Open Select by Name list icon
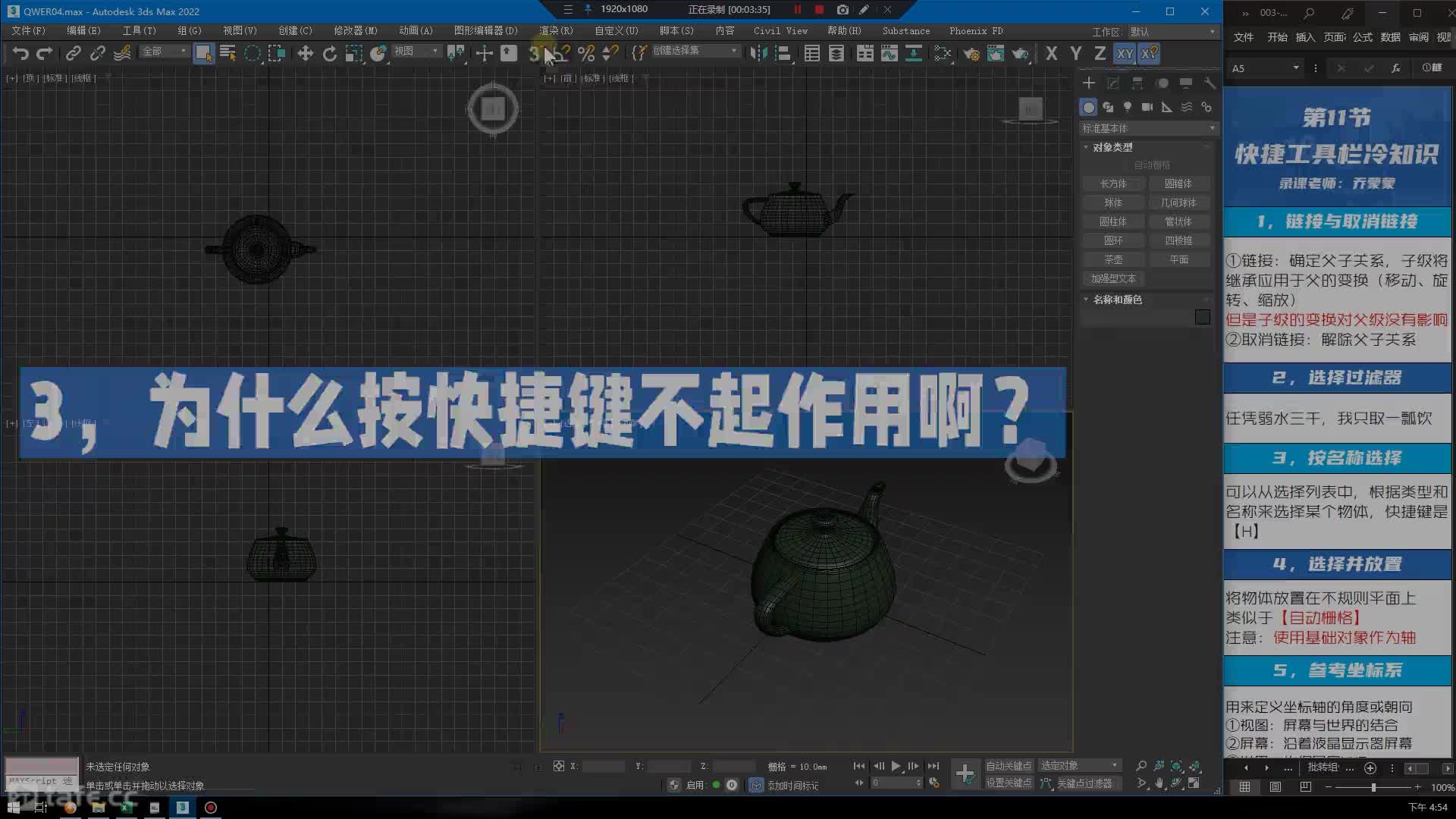Image resolution: width=1456 pixels, height=819 pixels. [x=227, y=53]
